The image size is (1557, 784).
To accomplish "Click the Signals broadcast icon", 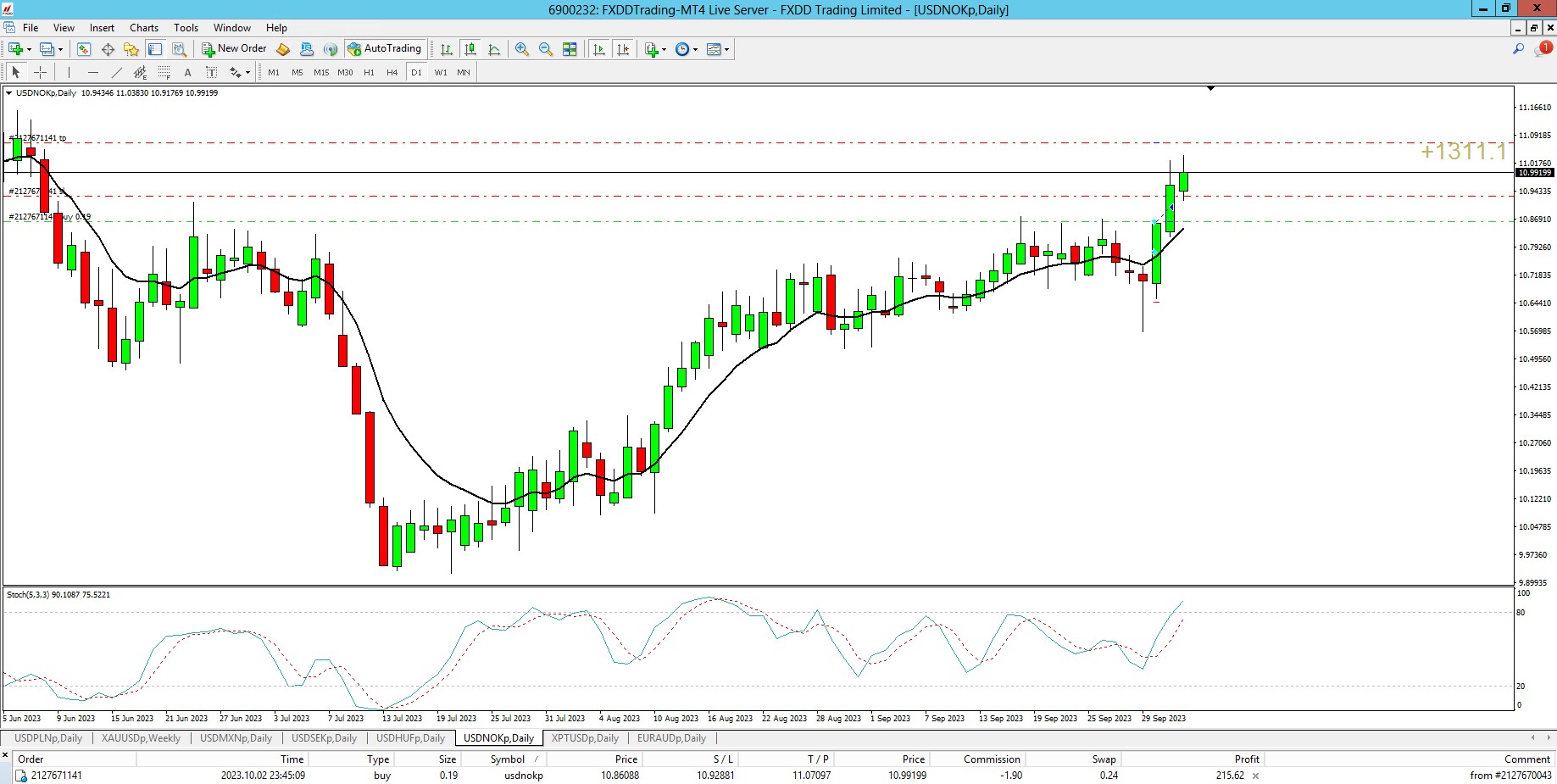I will click(331, 49).
